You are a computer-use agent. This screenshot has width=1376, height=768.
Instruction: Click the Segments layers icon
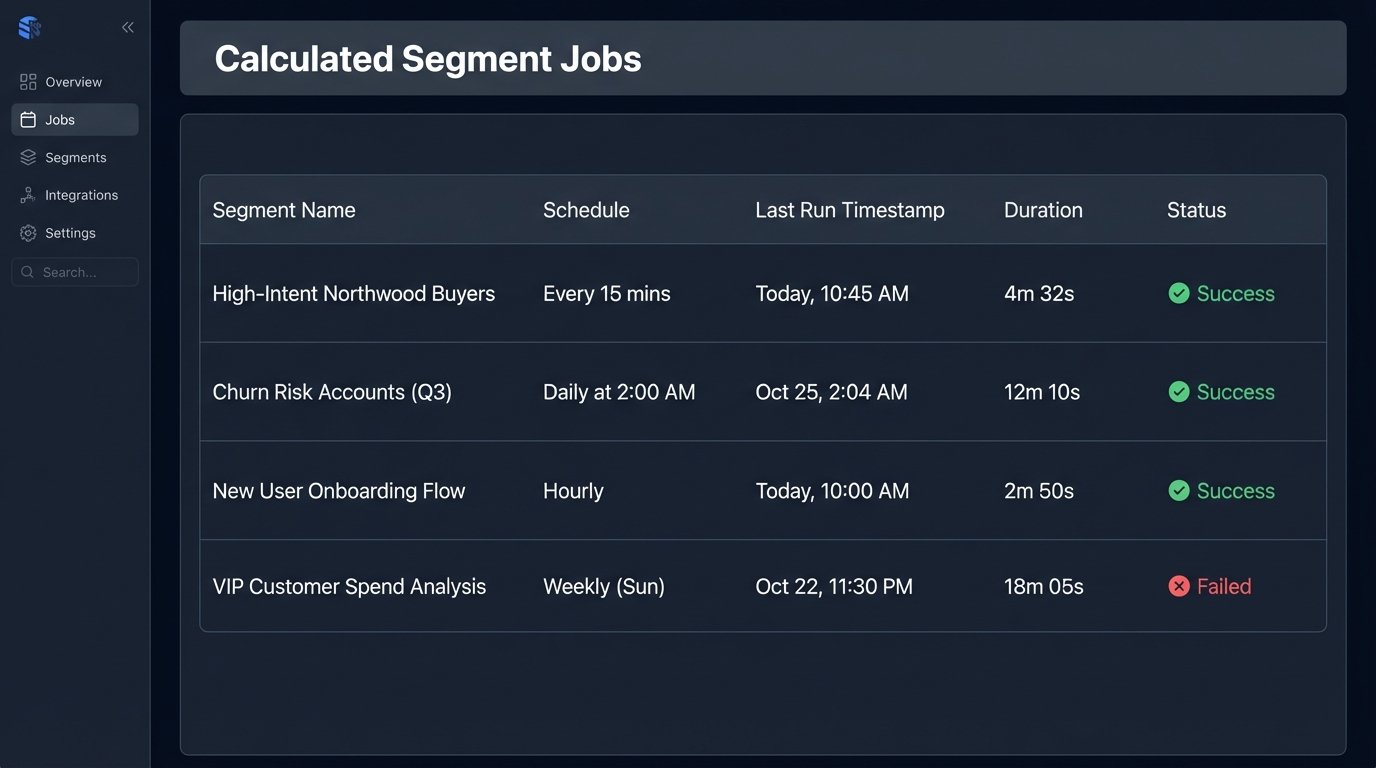28,158
